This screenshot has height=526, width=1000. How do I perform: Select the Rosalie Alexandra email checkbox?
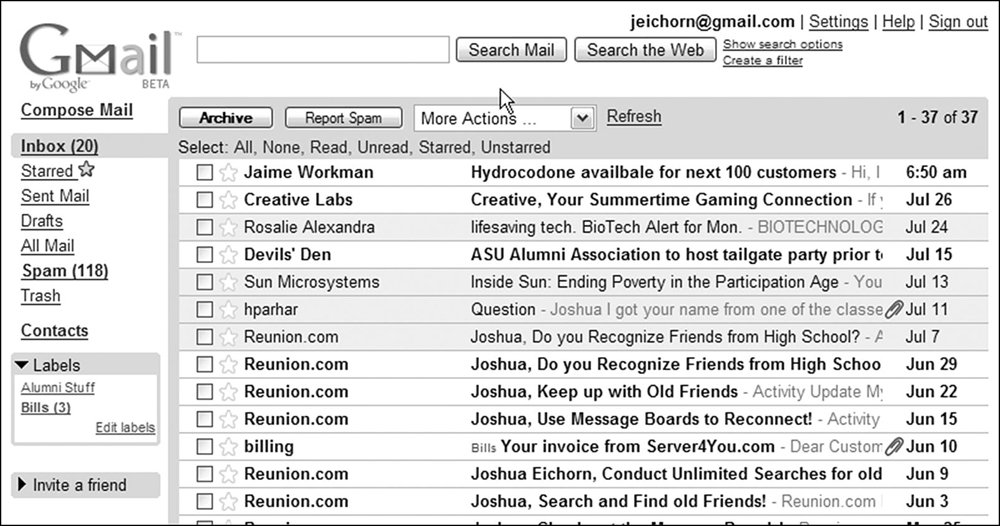coord(204,227)
